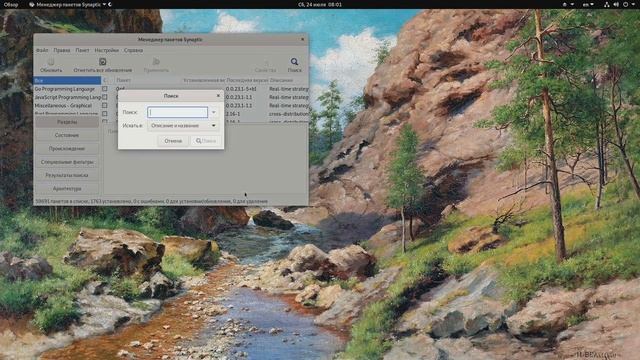Select Miscellaneous - Graphical section

pyautogui.click(x=67, y=105)
